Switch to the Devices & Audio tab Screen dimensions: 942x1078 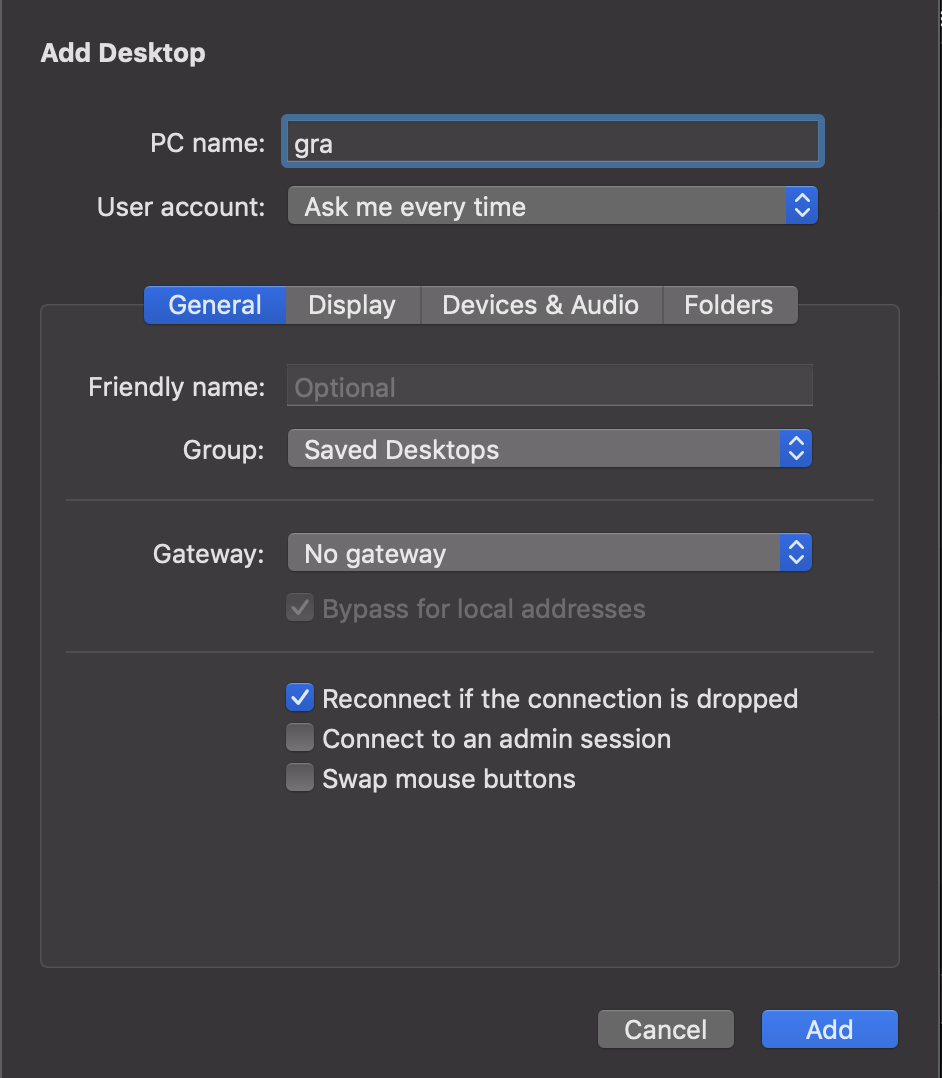[541, 305]
